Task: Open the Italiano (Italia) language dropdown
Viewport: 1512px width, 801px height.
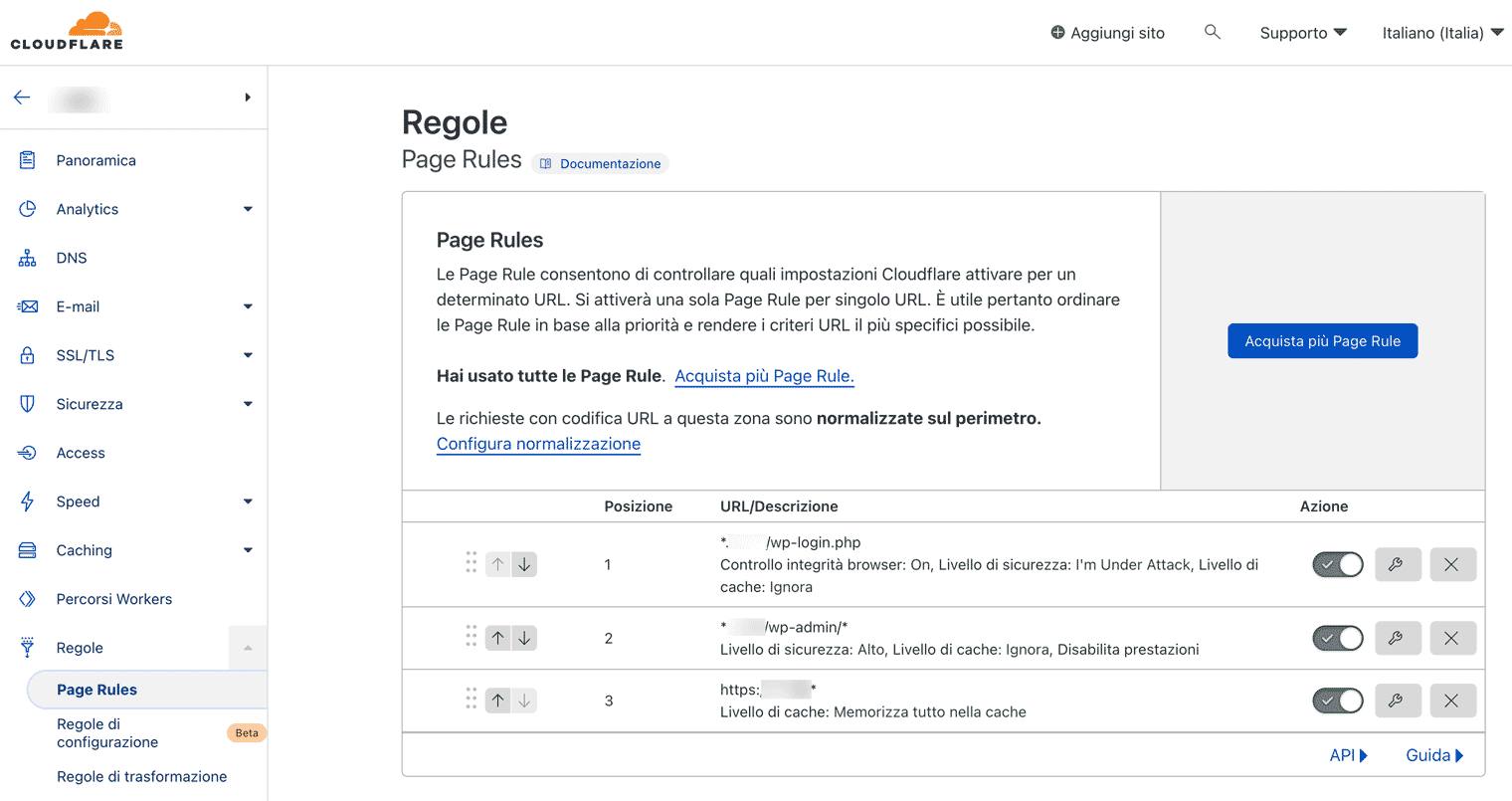Action: point(1442,33)
